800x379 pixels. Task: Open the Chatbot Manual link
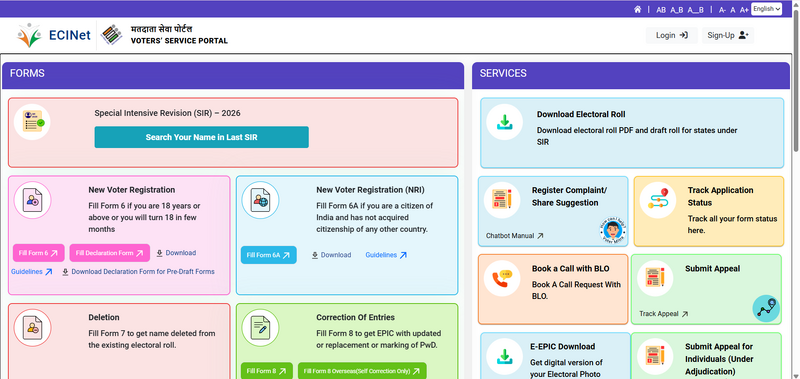(x=515, y=236)
